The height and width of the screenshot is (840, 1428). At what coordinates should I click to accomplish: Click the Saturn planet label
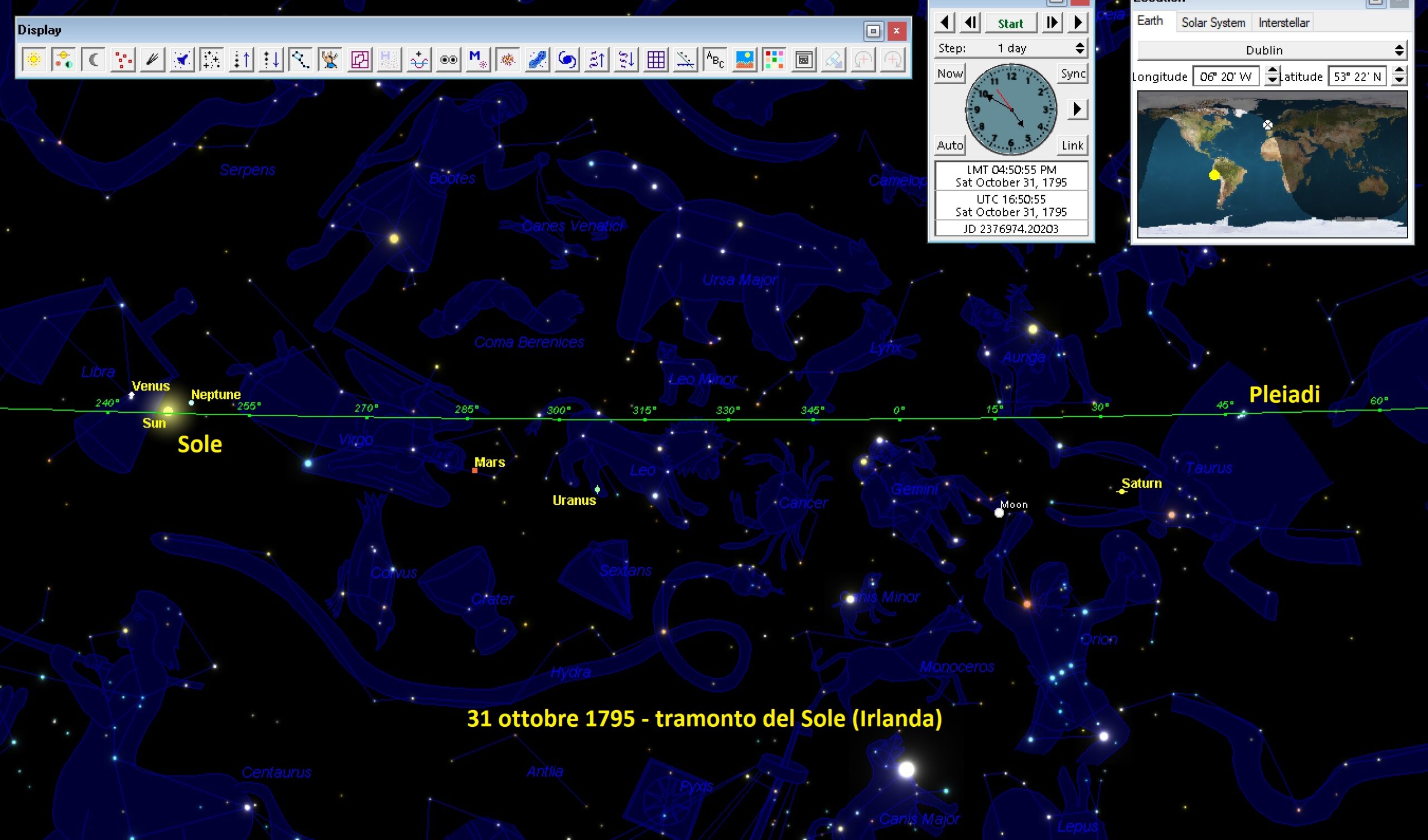point(1142,484)
